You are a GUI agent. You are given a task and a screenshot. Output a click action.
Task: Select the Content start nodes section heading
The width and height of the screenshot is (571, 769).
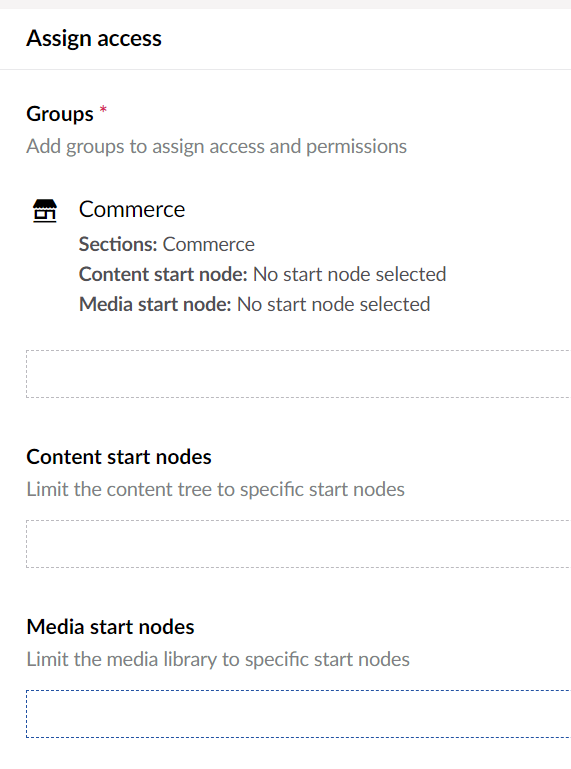pyautogui.click(x=119, y=457)
